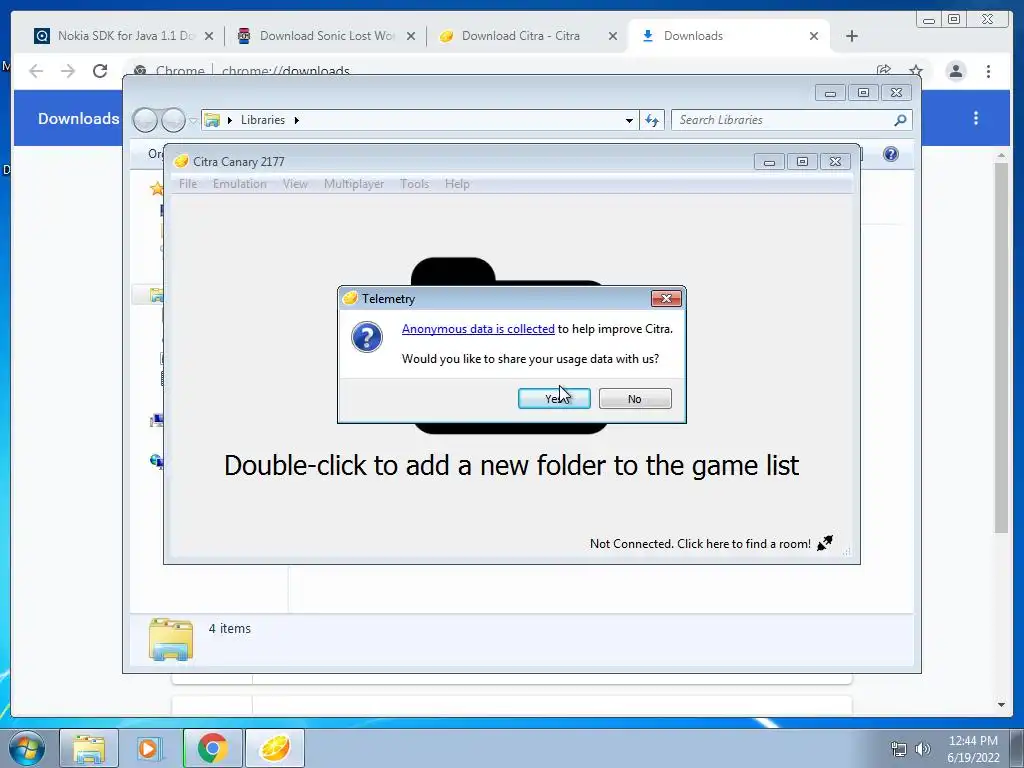Viewport: 1024px width, 768px height.
Task: Open the Citra View menu
Action: coord(295,184)
